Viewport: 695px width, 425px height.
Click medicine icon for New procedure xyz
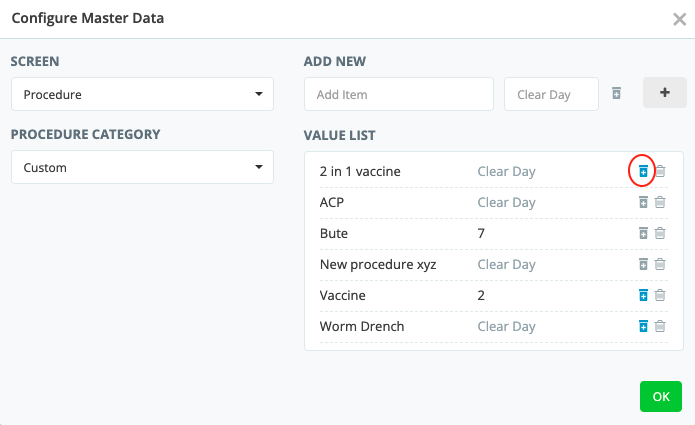point(643,265)
